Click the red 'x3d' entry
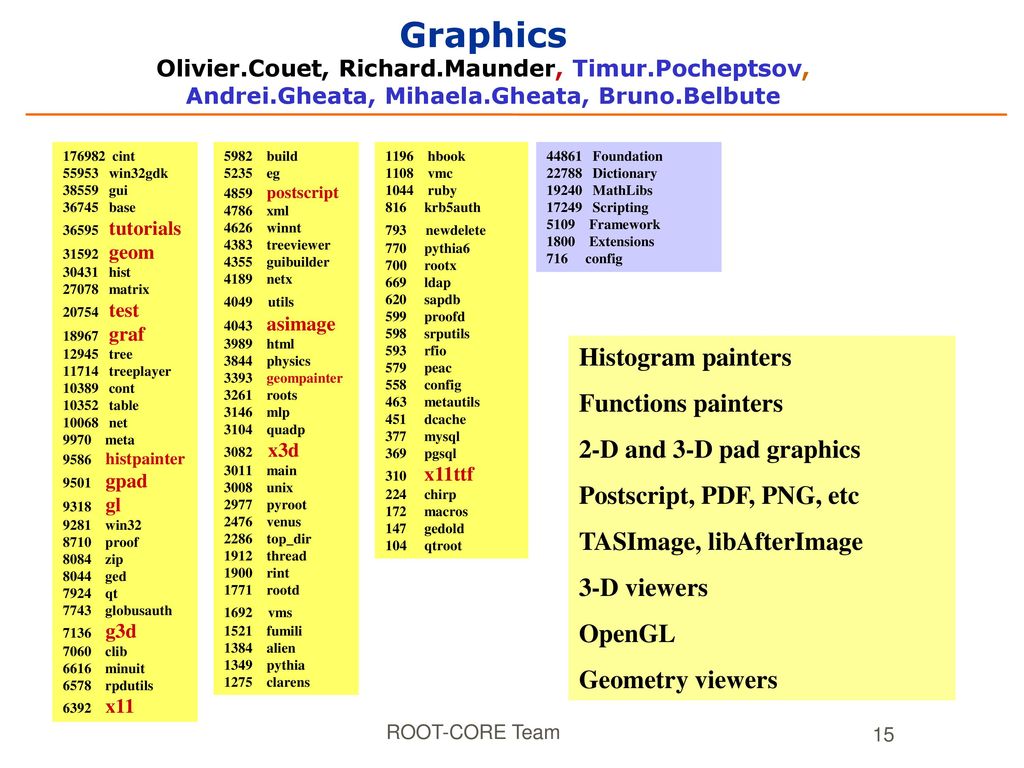This screenshot has width=1024, height=768. (x=283, y=451)
